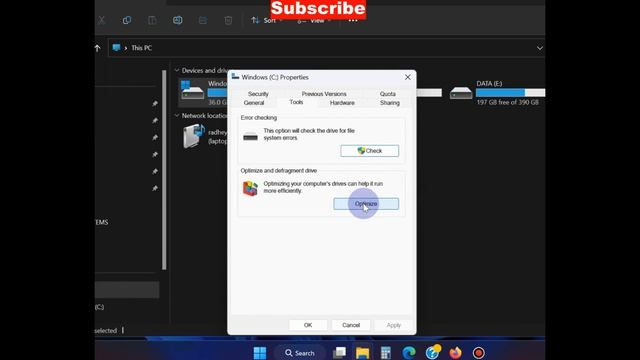Click the Paste icon in Explorer toolbar

pyautogui.click(x=152, y=20)
